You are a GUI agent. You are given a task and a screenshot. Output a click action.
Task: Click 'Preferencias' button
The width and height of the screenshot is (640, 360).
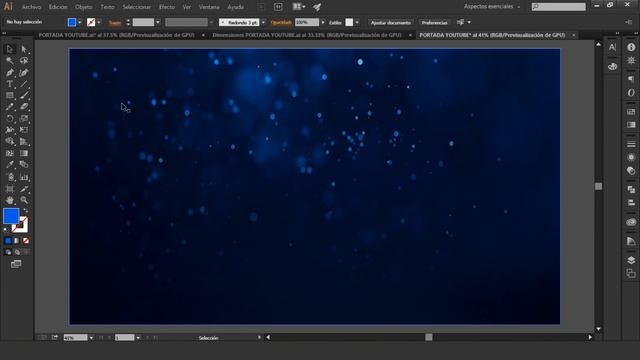coord(434,22)
